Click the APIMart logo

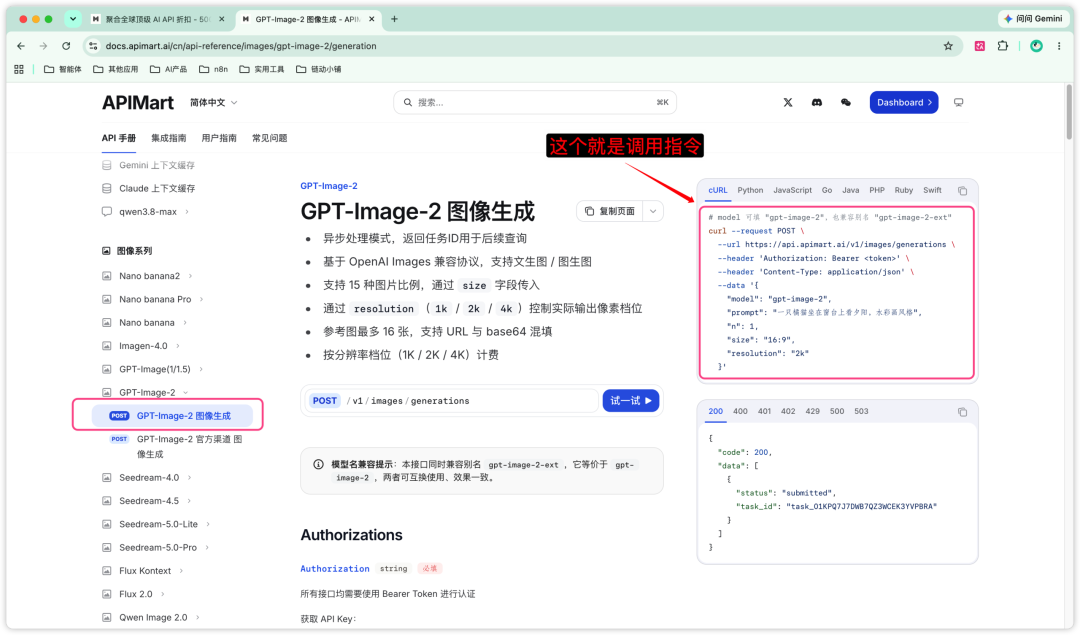click(x=138, y=103)
